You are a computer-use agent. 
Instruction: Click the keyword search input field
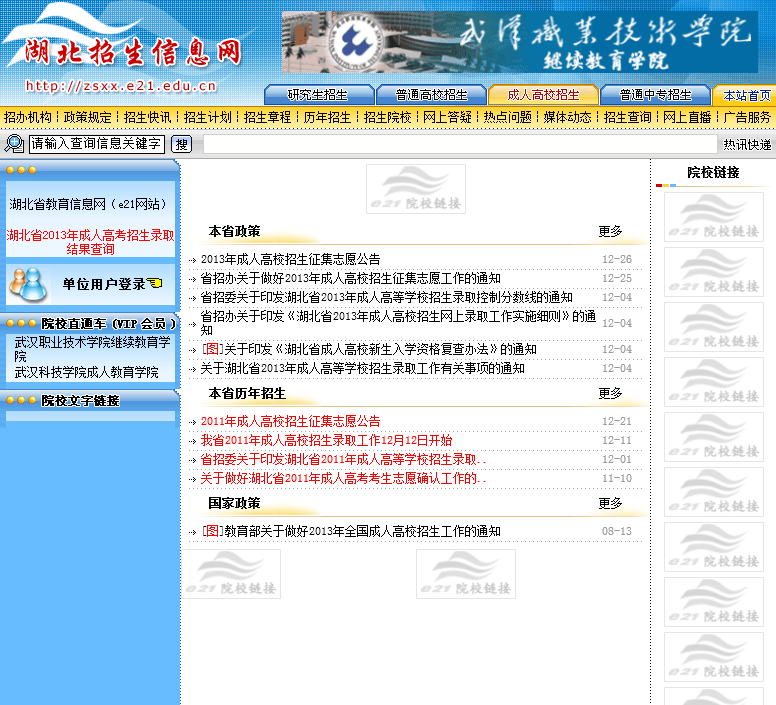click(97, 144)
